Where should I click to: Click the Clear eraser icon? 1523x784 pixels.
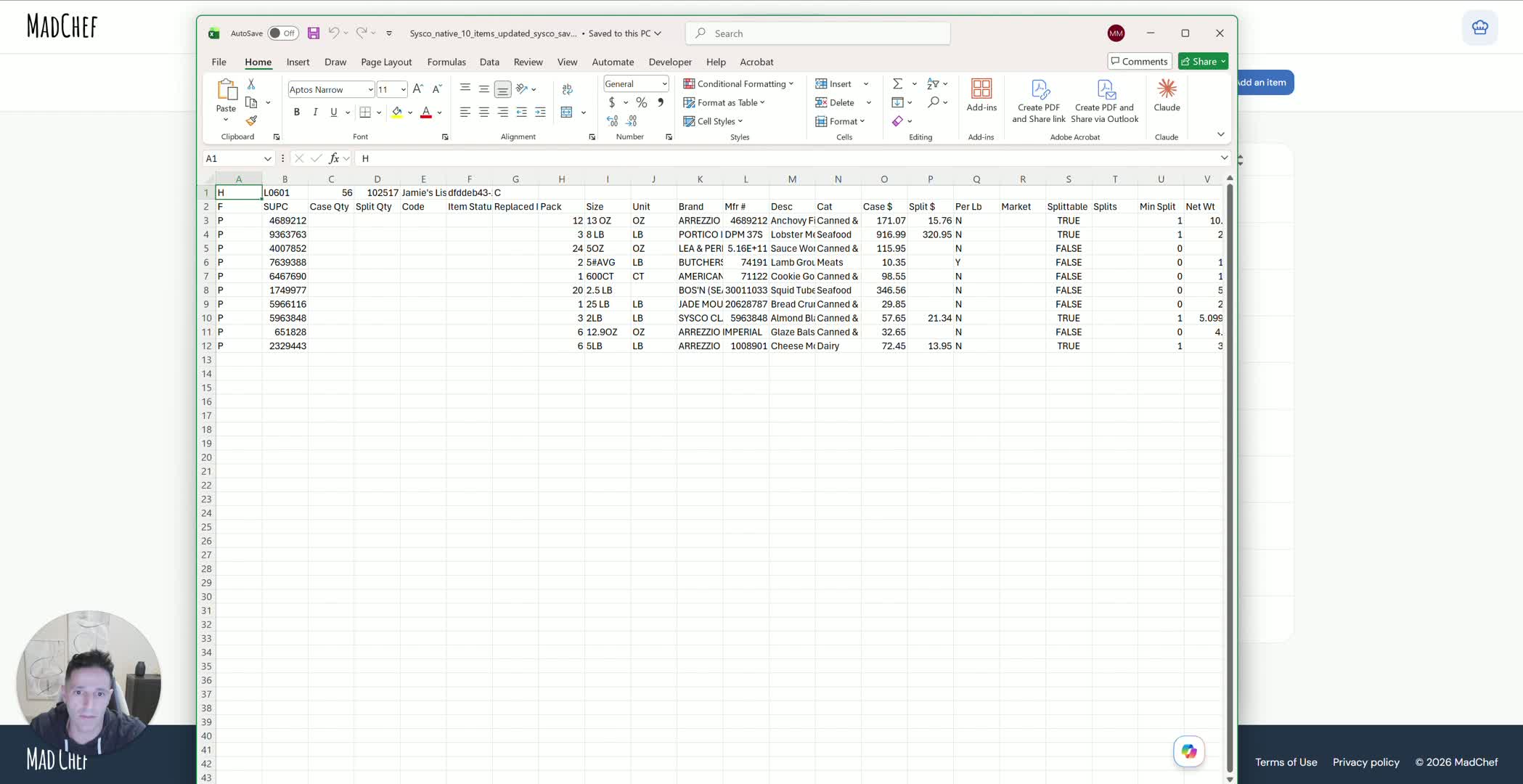pyautogui.click(x=897, y=121)
